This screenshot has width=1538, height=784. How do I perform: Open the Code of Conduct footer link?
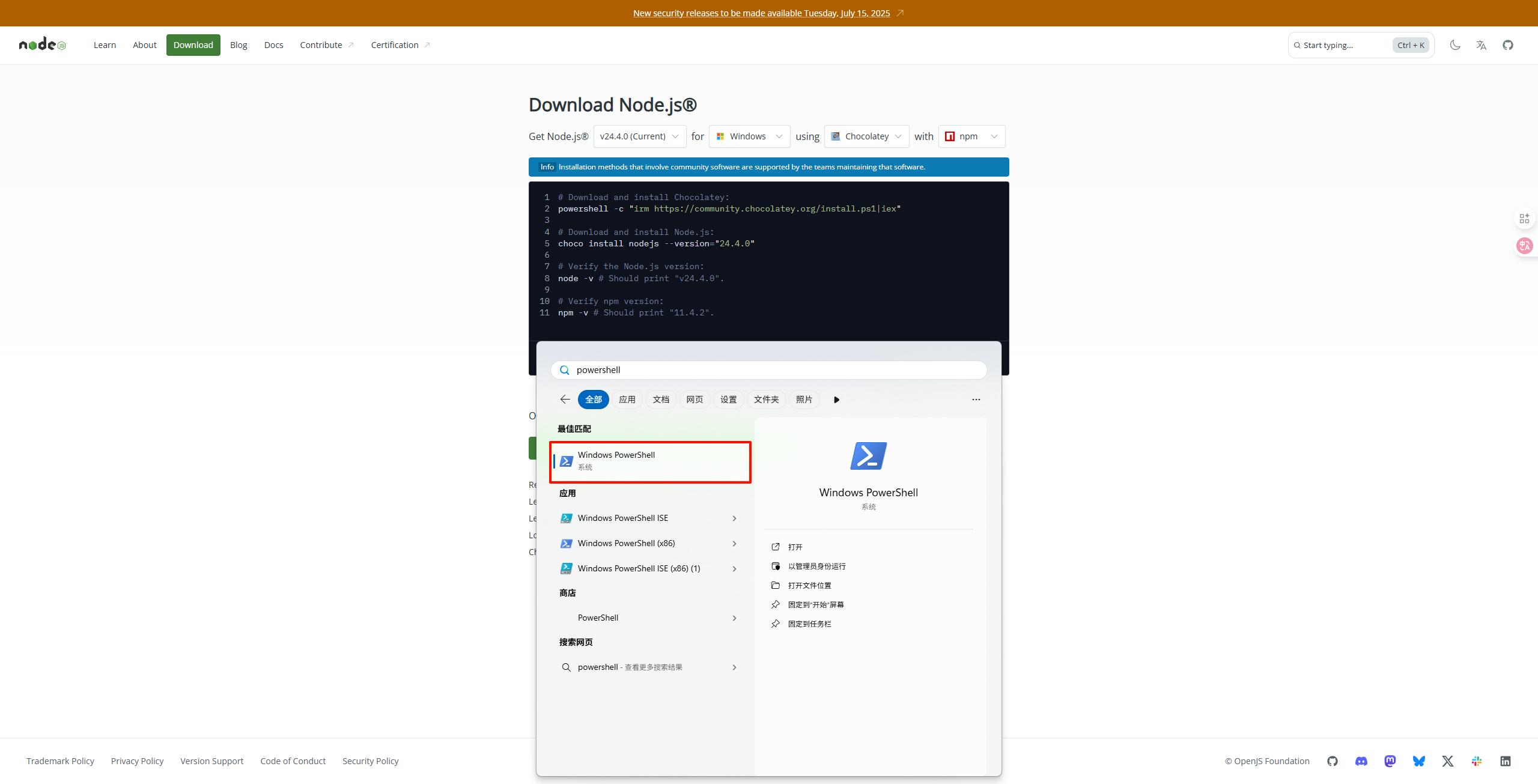(x=293, y=761)
